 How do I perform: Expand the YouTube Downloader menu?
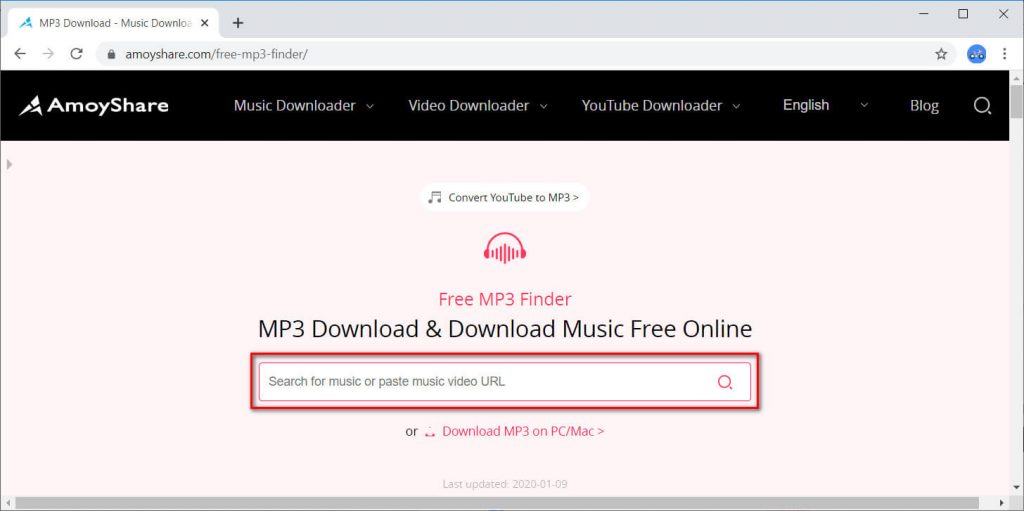coord(662,106)
